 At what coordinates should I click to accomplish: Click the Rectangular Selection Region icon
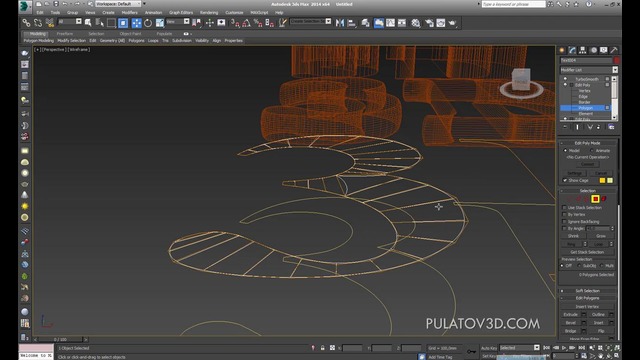coord(111,23)
